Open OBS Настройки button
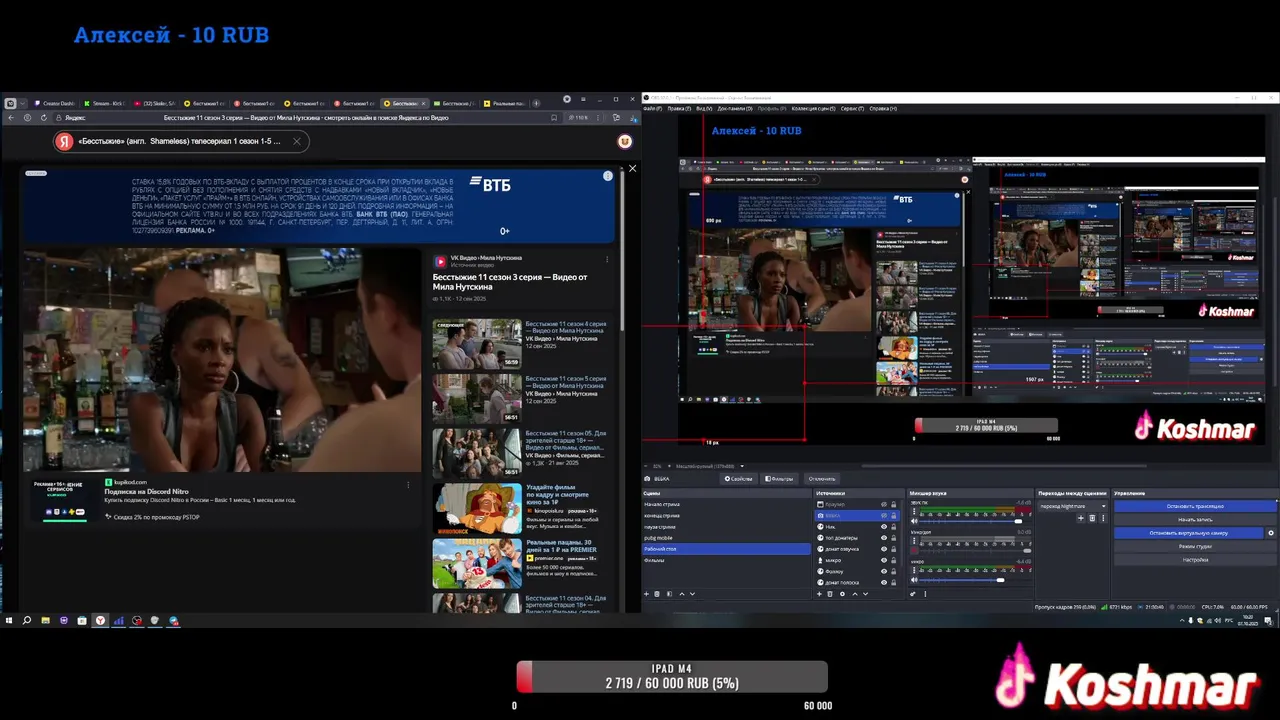This screenshot has height=720, width=1280. click(x=1196, y=560)
